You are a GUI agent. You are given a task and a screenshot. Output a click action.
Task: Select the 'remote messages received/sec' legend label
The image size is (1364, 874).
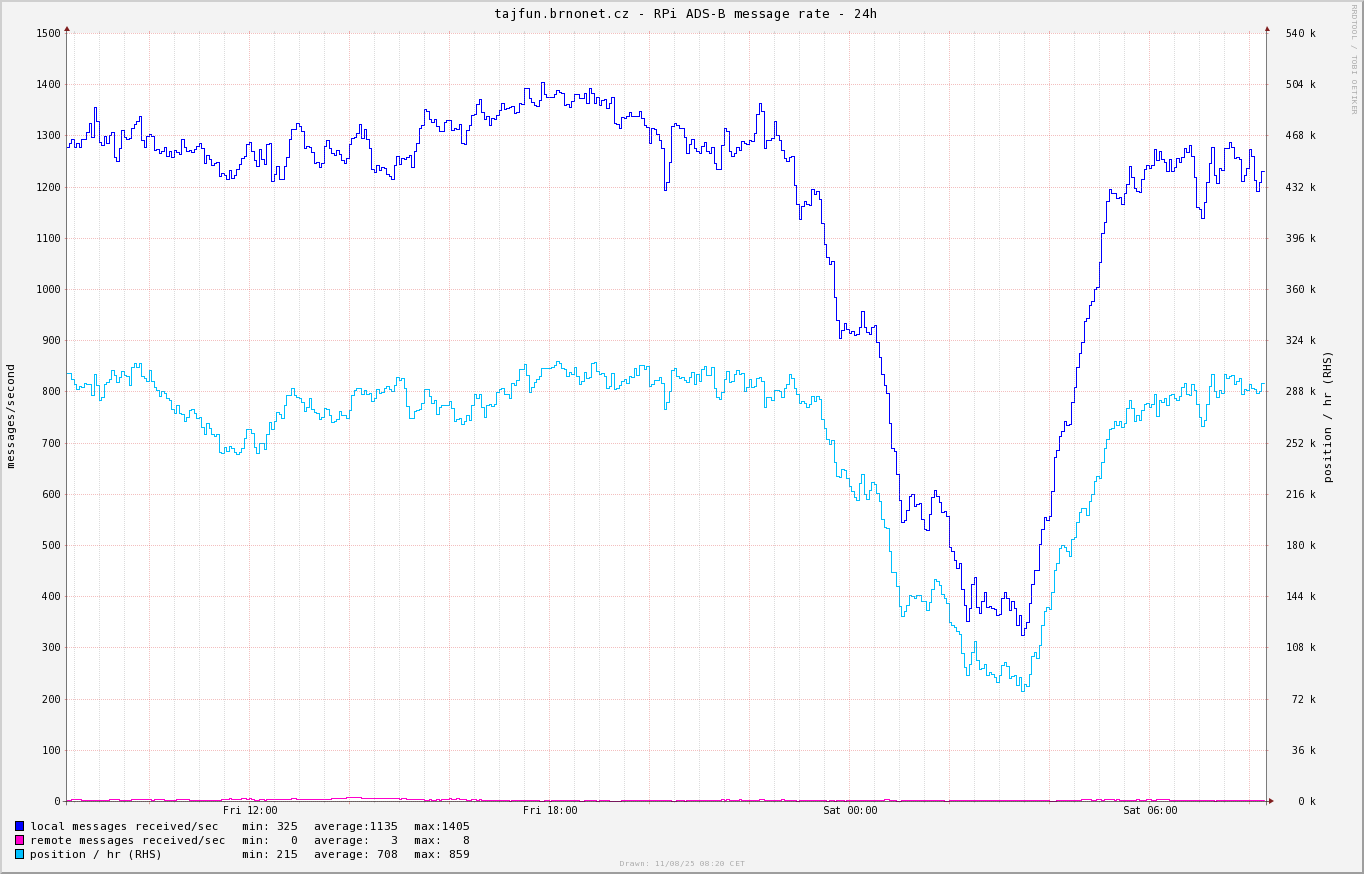[128, 840]
